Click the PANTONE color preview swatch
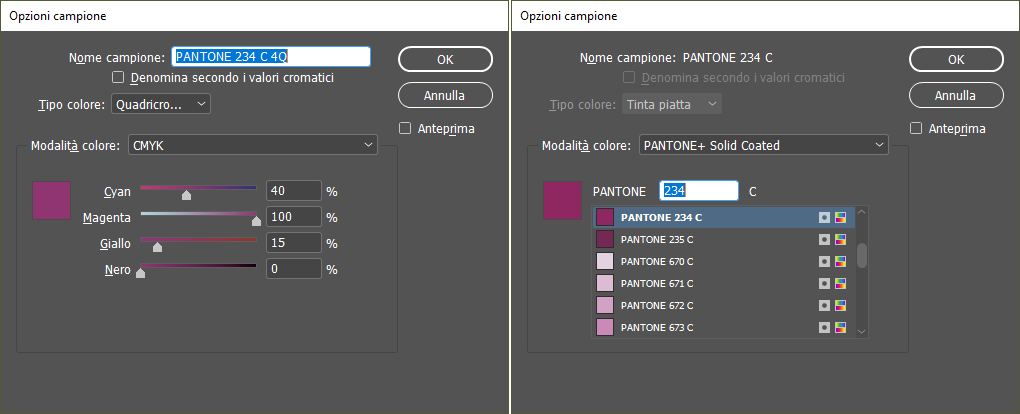The height and width of the screenshot is (414, 1020). 563,200
